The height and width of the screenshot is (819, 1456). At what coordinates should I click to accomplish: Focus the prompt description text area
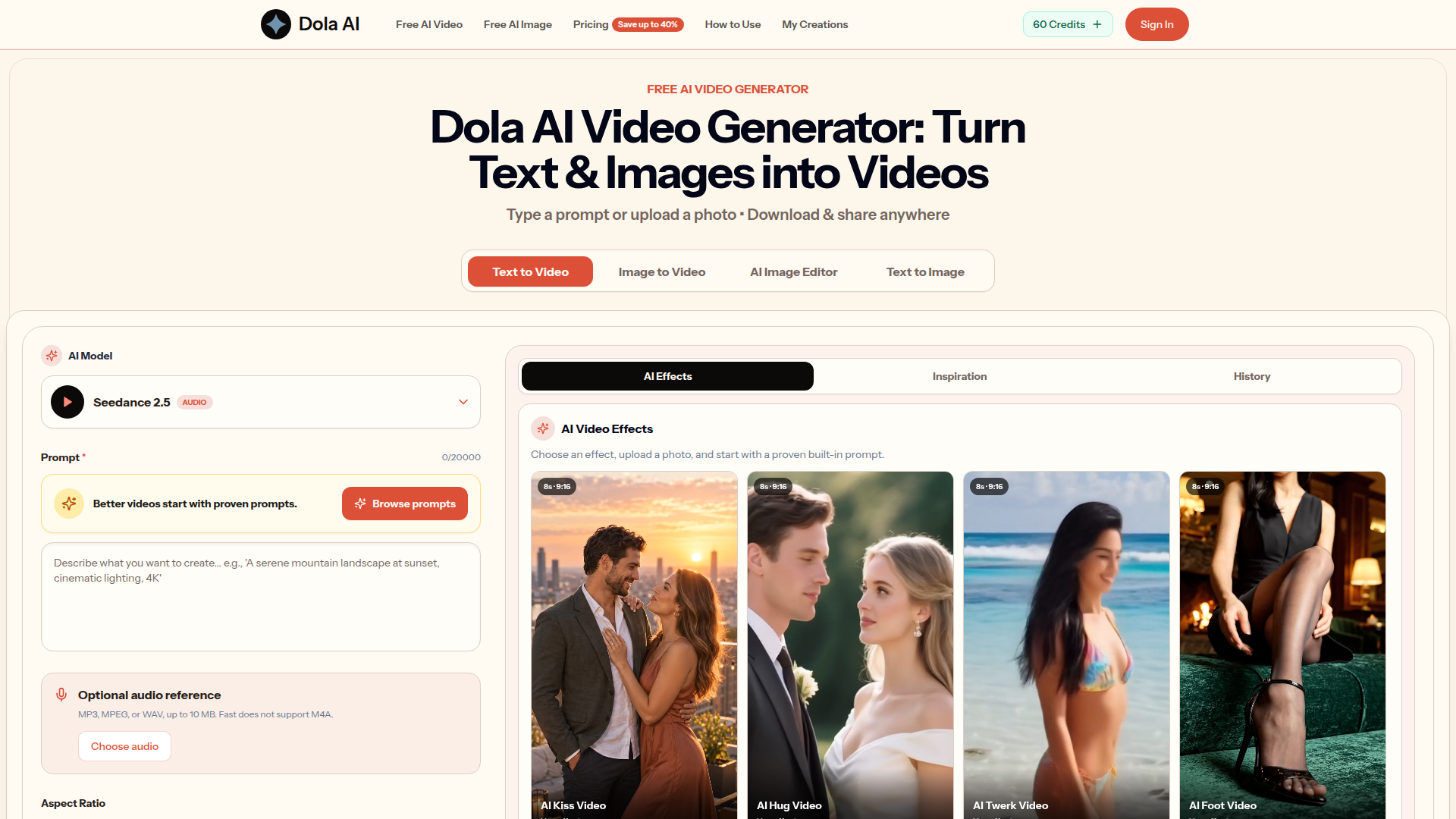coord(261,597)
